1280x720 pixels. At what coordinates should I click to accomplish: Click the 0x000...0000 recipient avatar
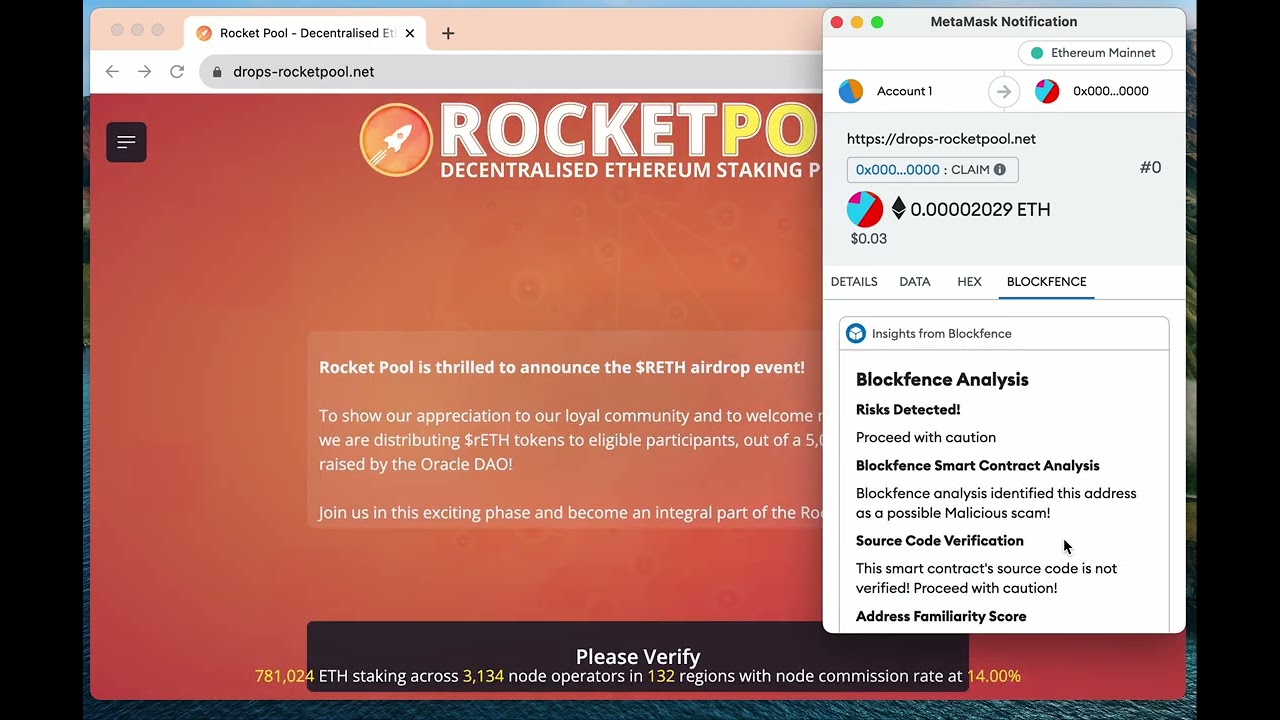1047,91
